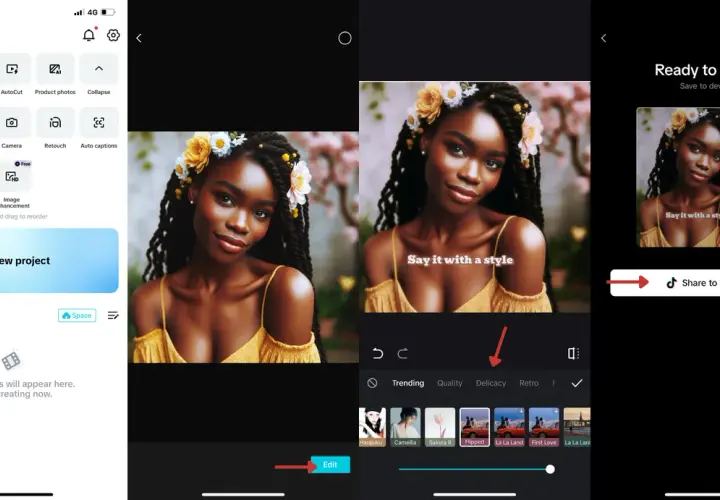
Task: Apply the Sakura II filter
Action: point(440,427)
